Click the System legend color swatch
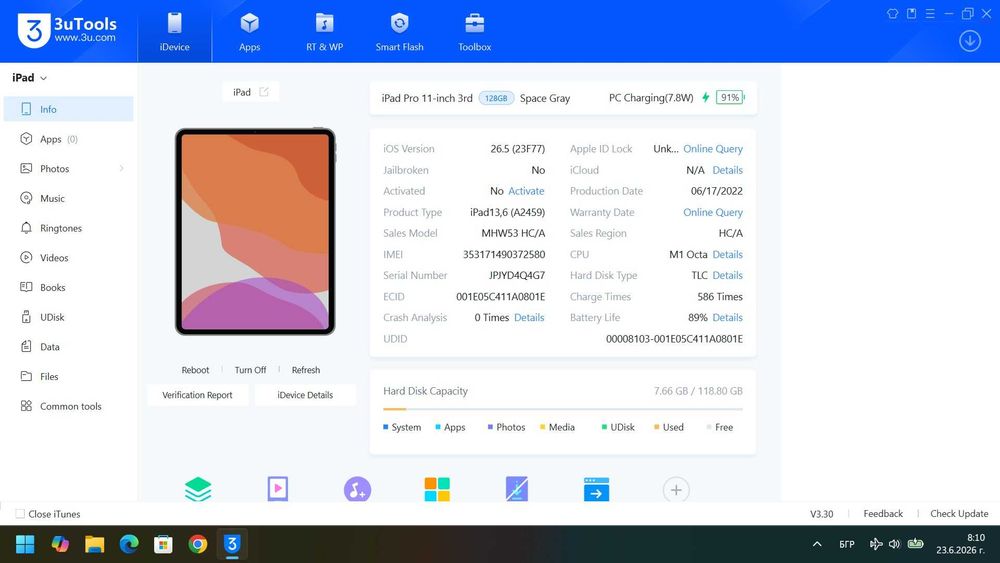Image resolution: width=1000 pixels, height=563 pixels. [385, 427]
